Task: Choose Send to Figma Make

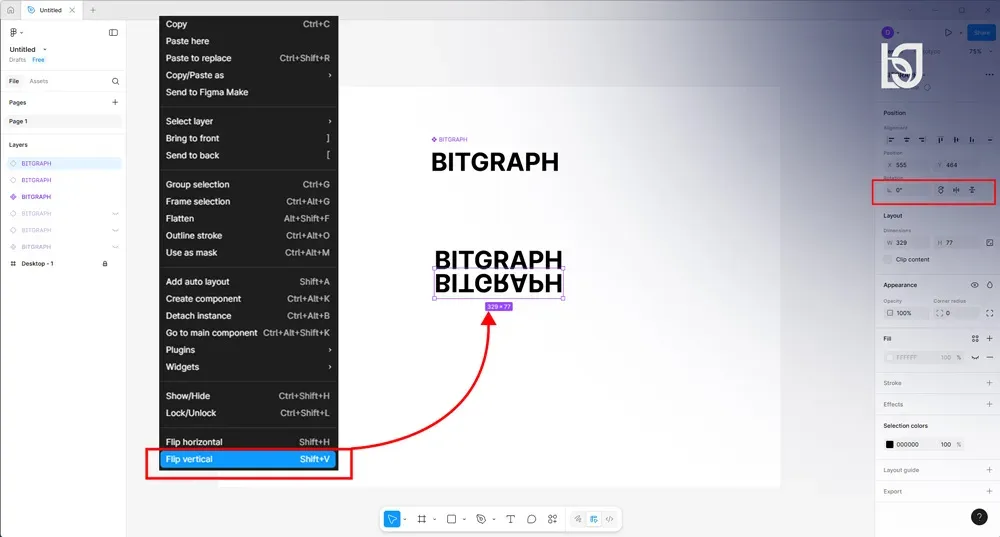Action: (248, 92)
